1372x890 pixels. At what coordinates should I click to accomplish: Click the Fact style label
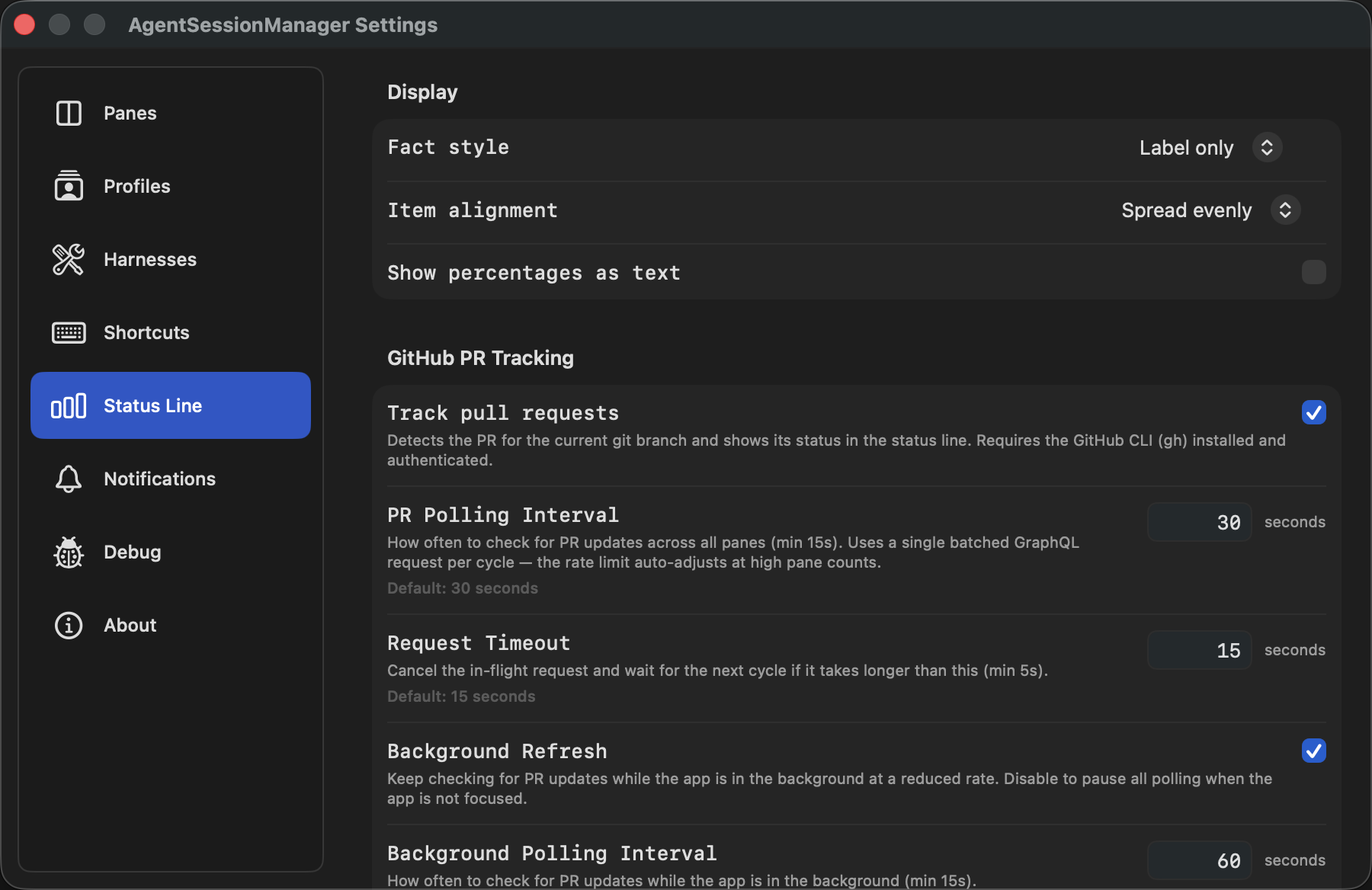(448, 147)
